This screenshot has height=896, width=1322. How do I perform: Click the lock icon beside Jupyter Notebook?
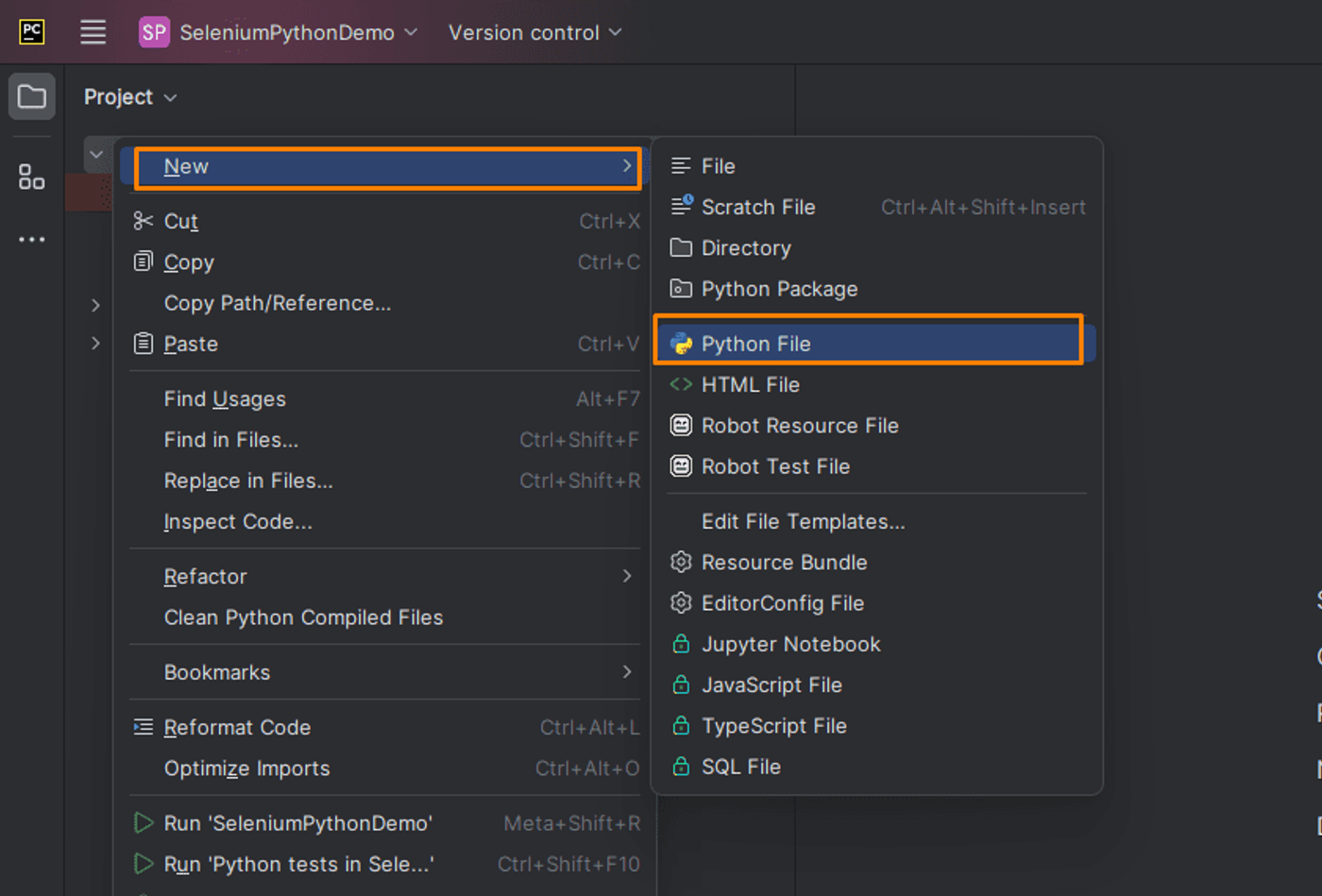(x=681, y=644)
